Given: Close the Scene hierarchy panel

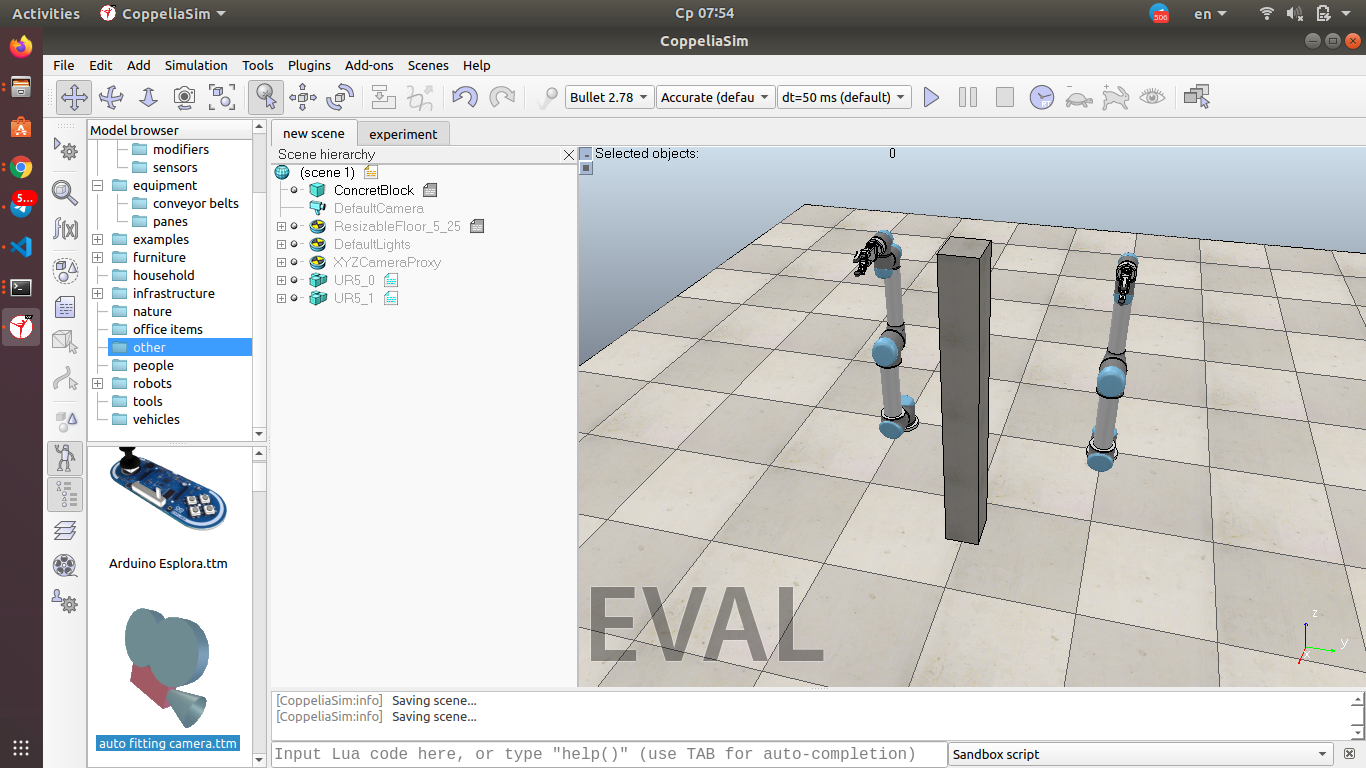Looking at the screenshot, I should [x=569, y=154].
